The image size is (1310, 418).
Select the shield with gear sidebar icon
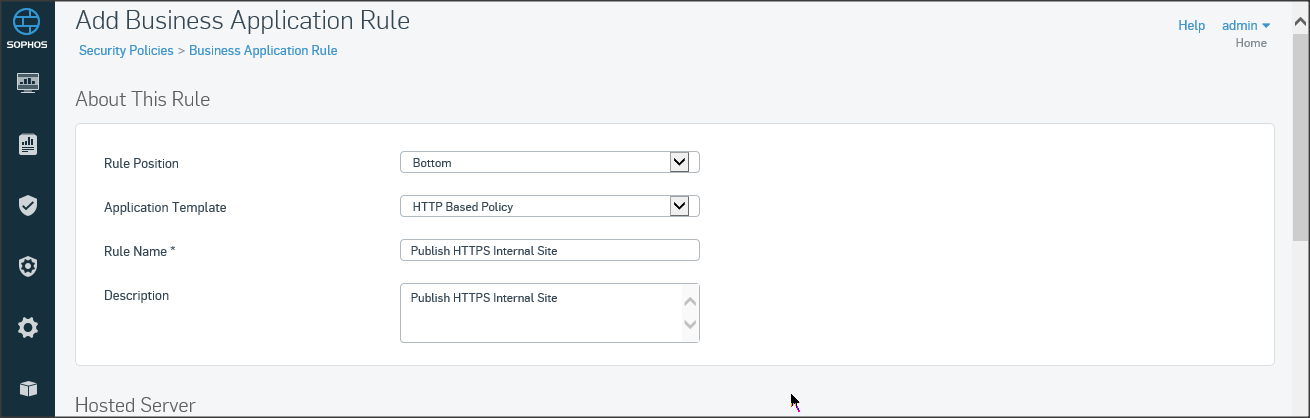(x=28, y=267)
